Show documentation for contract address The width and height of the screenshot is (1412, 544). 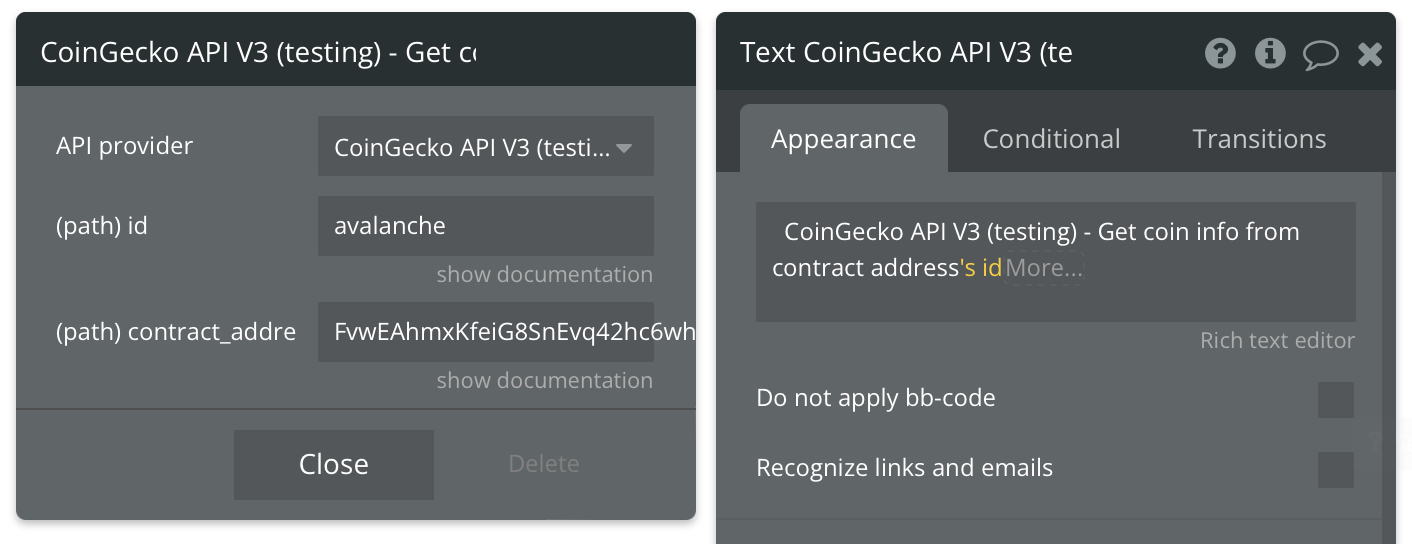(x=545, y=381)
